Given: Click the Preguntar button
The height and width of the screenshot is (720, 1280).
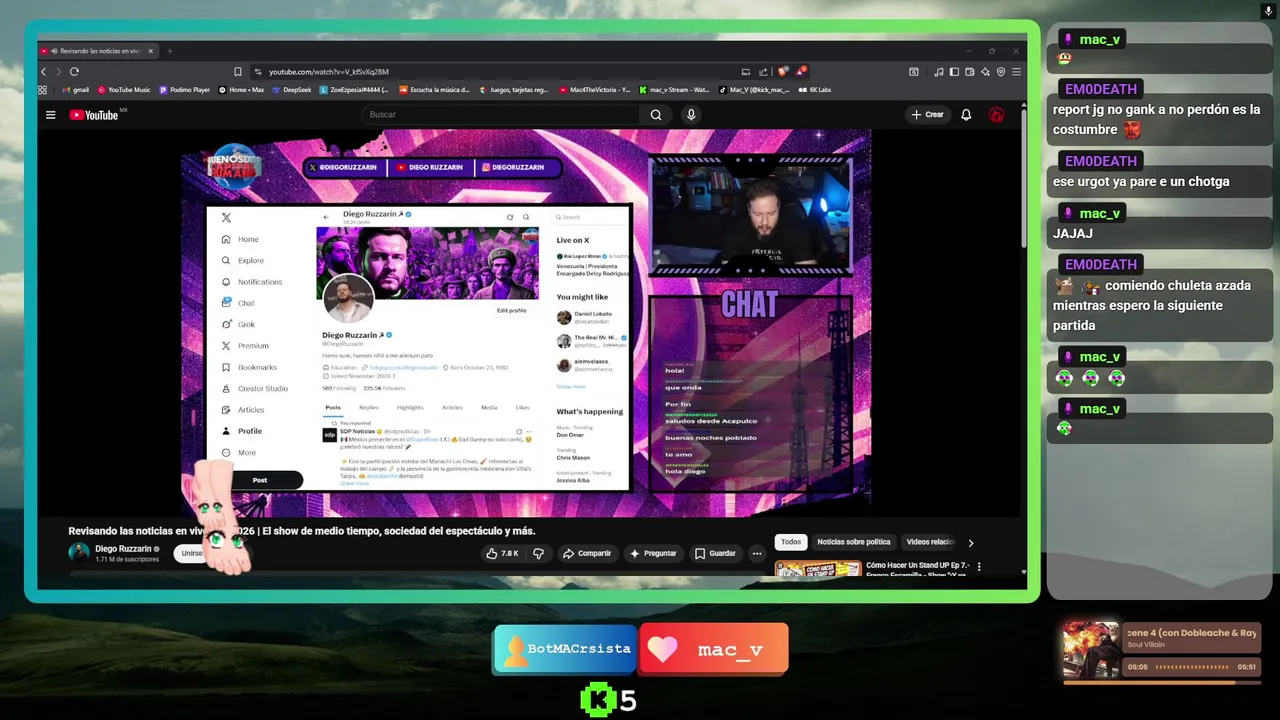Looking at the screenshot, I should (653, 553).
